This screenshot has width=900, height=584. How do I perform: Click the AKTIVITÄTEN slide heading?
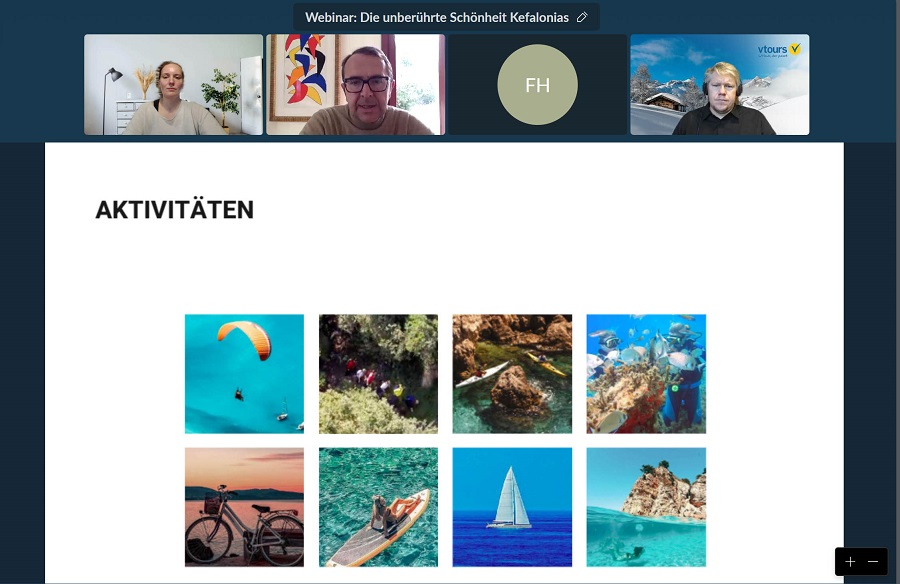pos(174,210)
